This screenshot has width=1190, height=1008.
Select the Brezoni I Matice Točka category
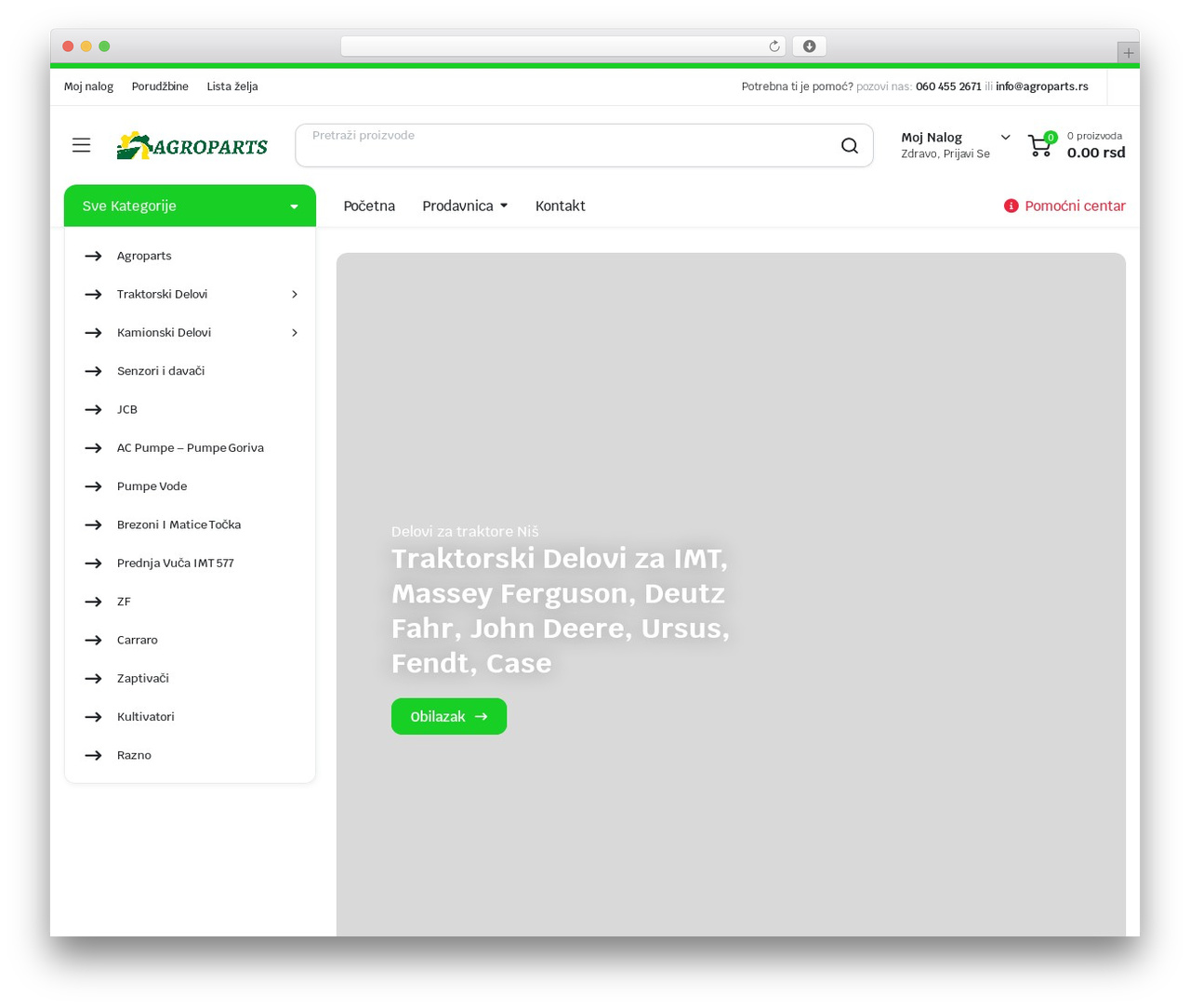click(178, 525)
